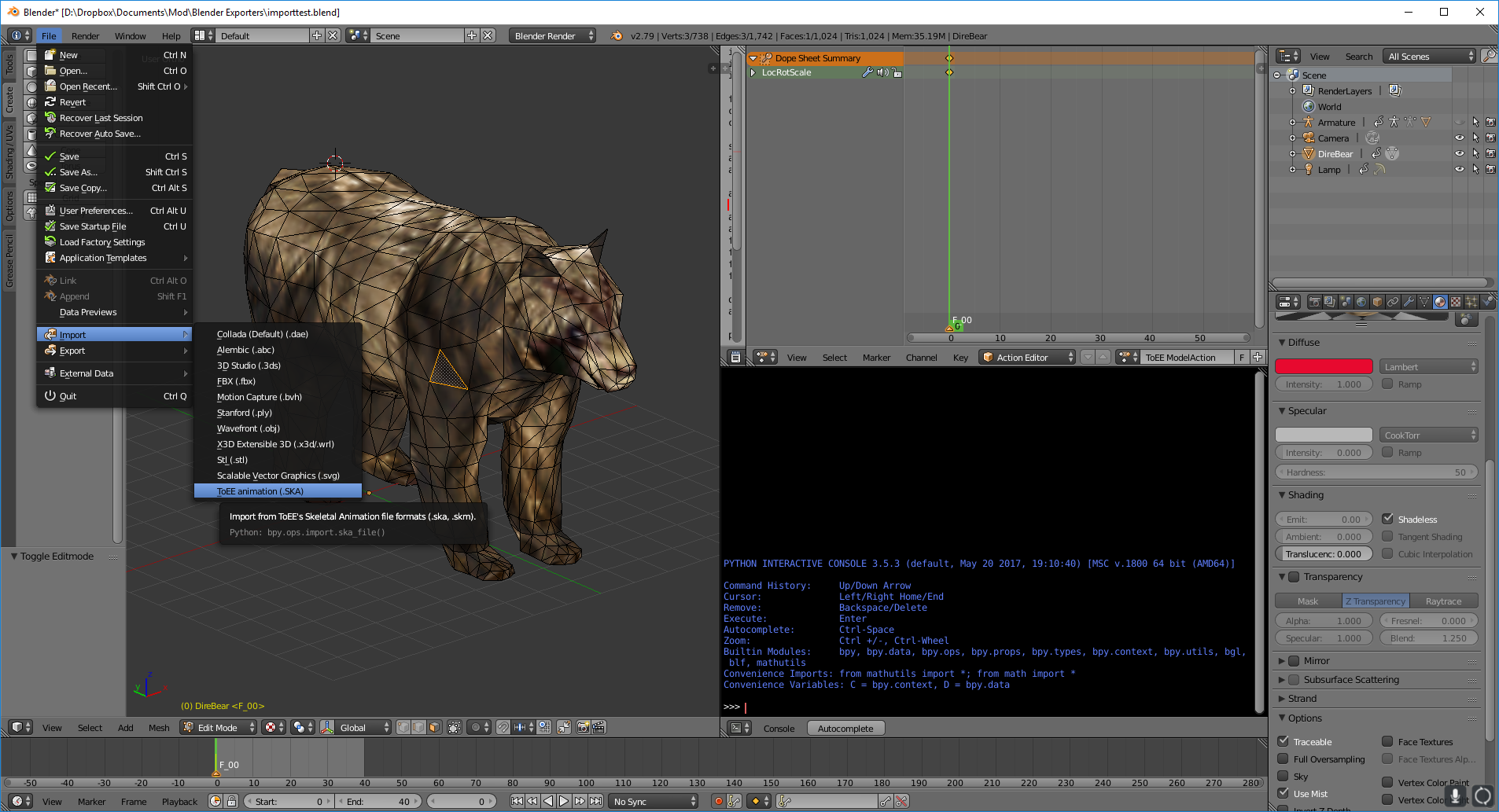Click the OpenGL render animation clapper icon
This screenshot has width=1499, height=812.
click(x=598, y=727)
